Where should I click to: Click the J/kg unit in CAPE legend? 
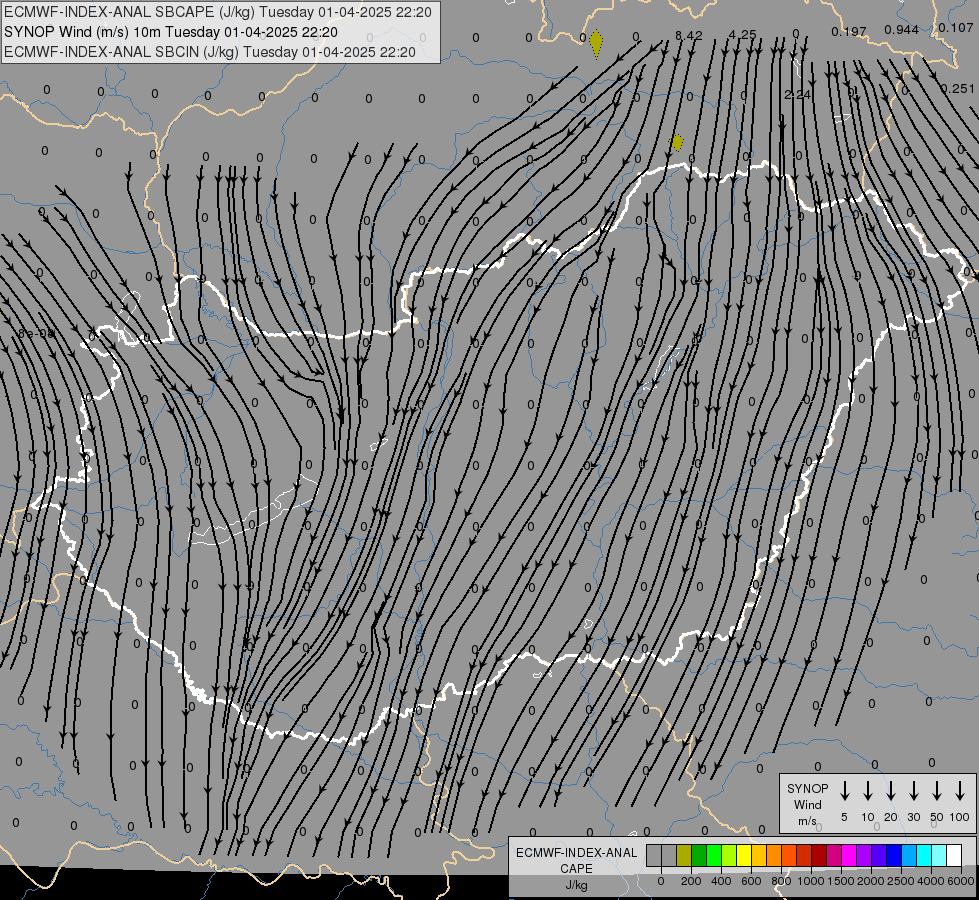click(576, 885)
